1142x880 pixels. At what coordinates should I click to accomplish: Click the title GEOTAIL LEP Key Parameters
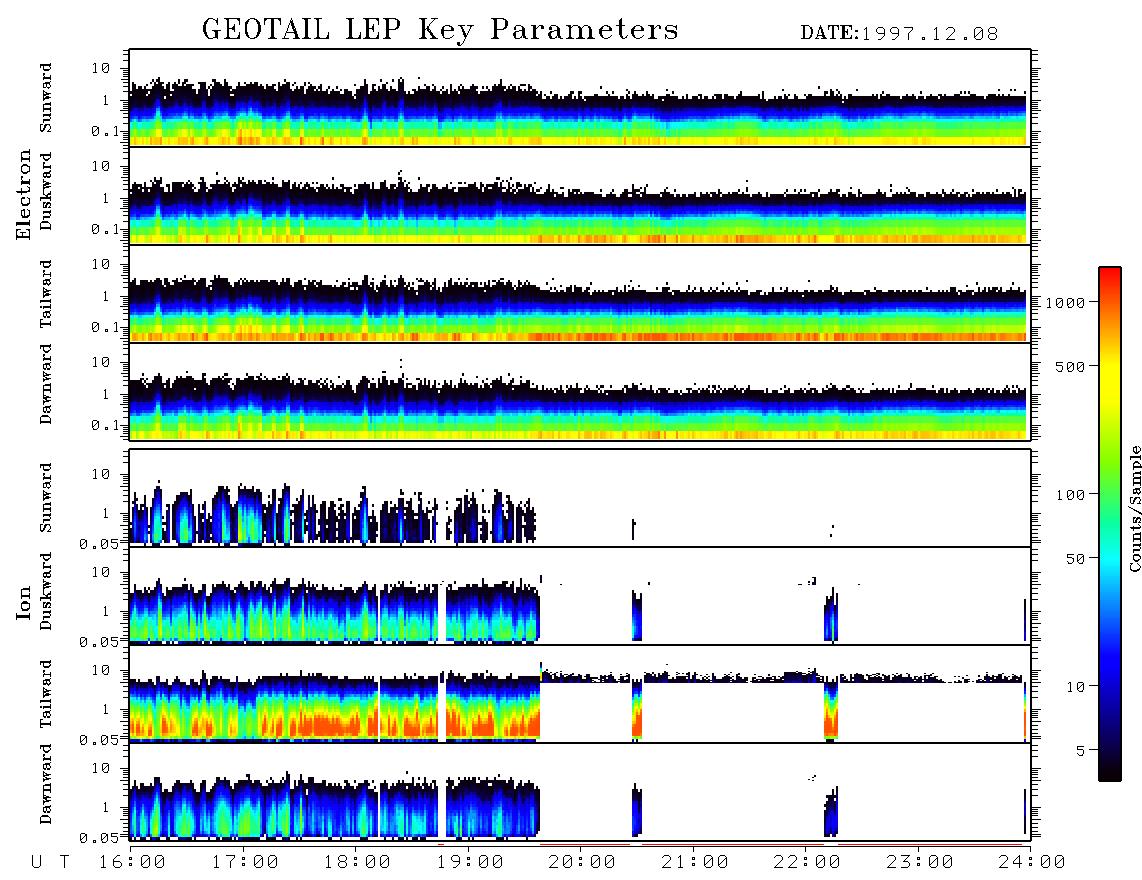pos(440,30)
